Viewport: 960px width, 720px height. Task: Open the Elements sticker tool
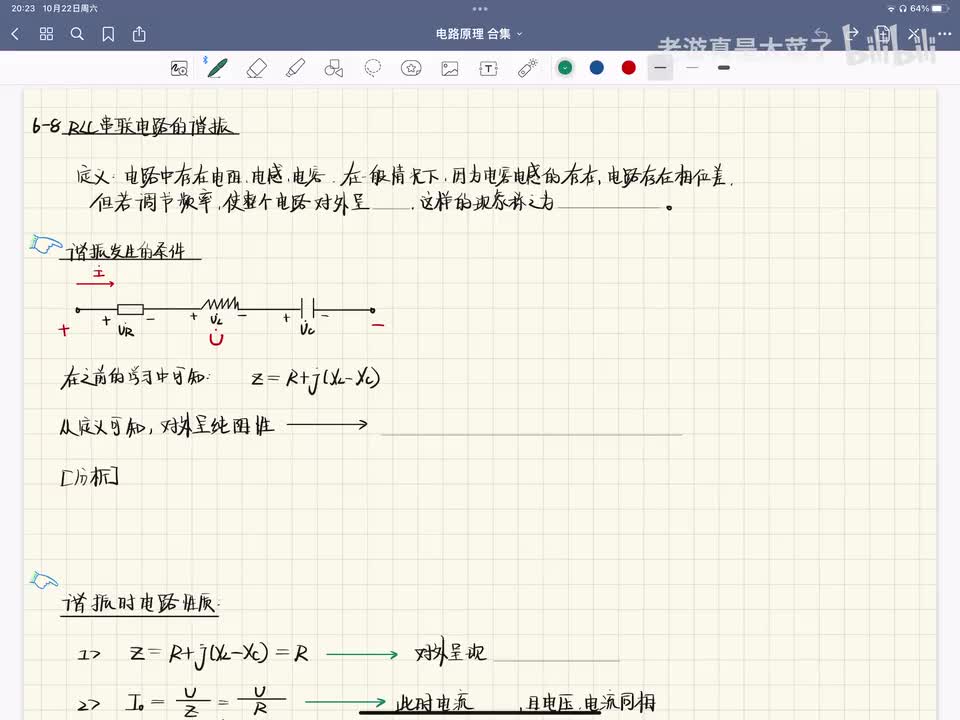pos(411,68)
